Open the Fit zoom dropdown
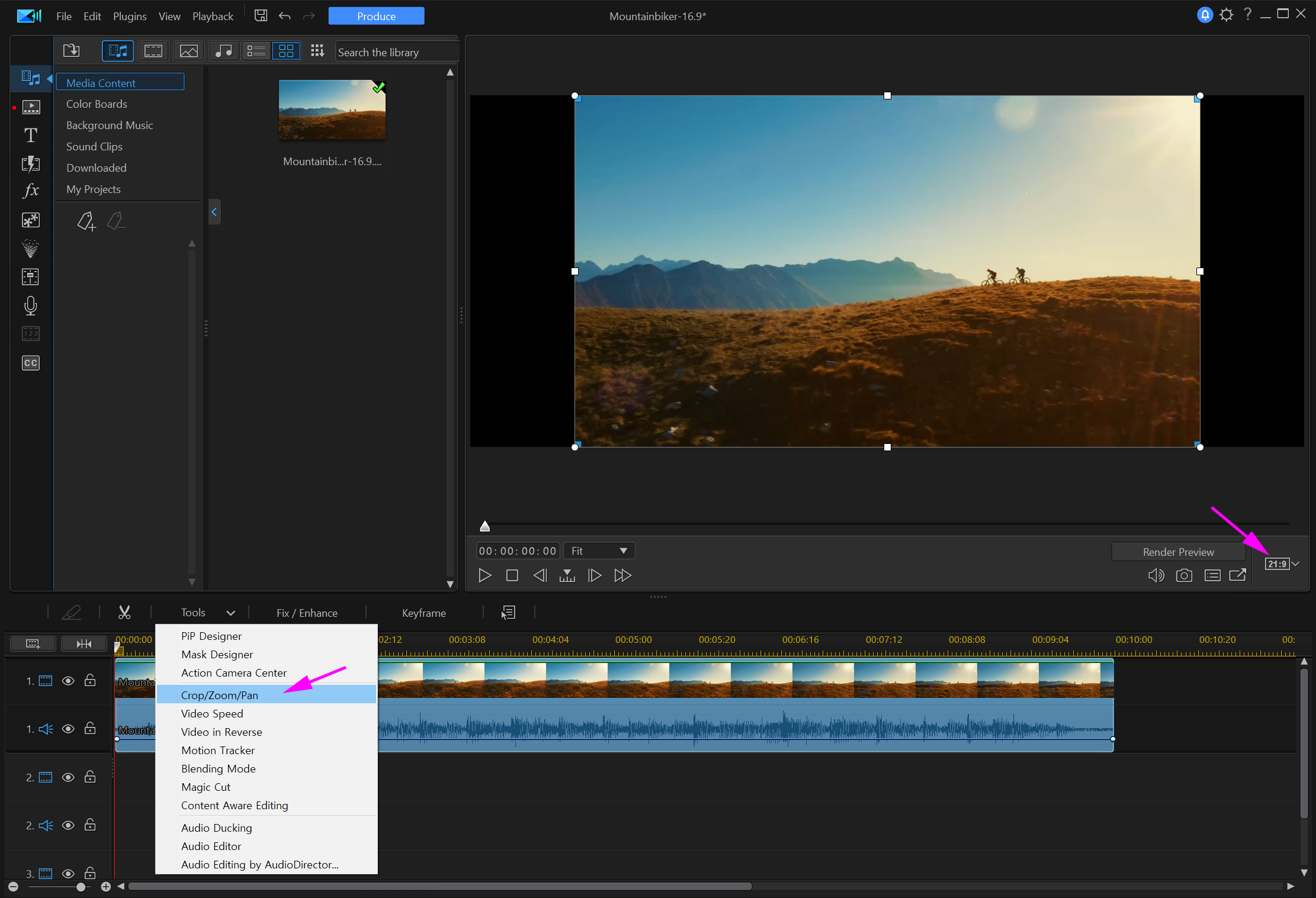The height and width of the screenshot is (898, 1316). point(599,551)
